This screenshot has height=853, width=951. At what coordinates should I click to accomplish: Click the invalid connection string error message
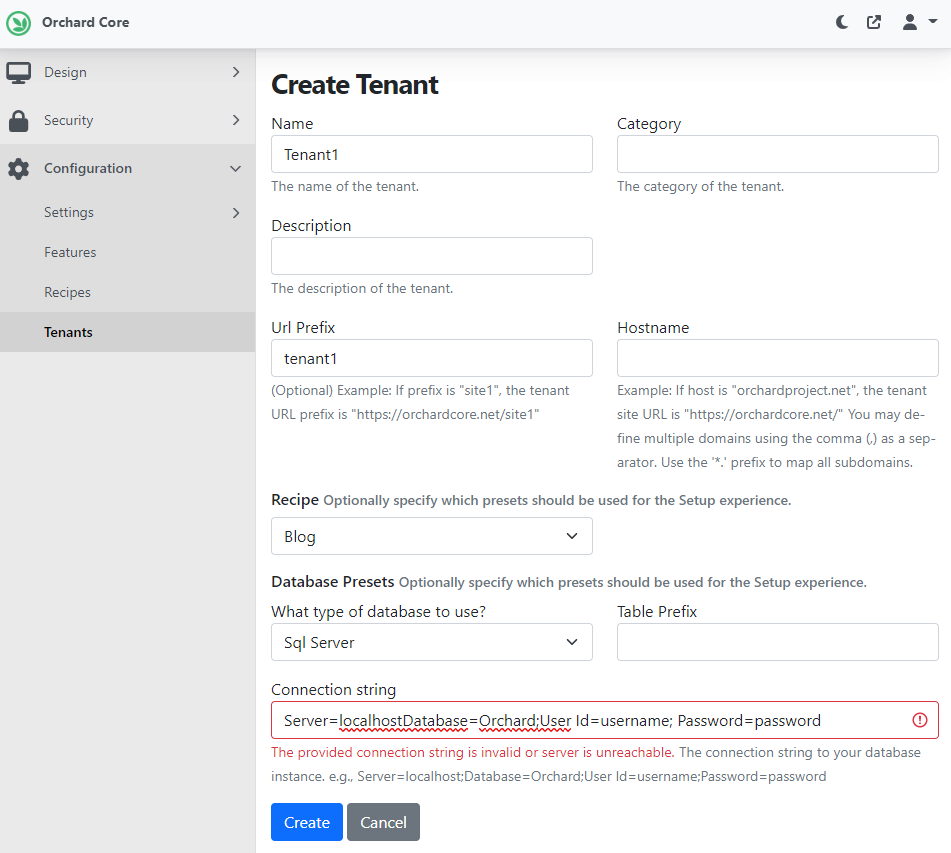(x=472, y=752)
